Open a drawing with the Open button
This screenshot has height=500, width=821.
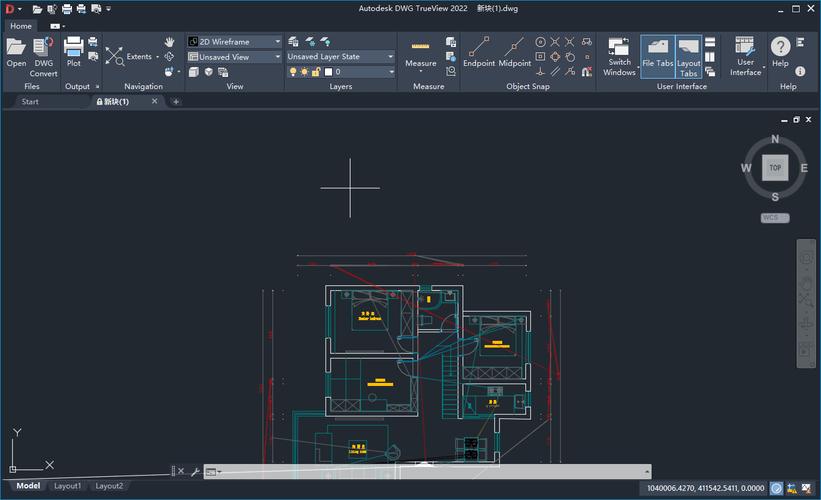16,52
